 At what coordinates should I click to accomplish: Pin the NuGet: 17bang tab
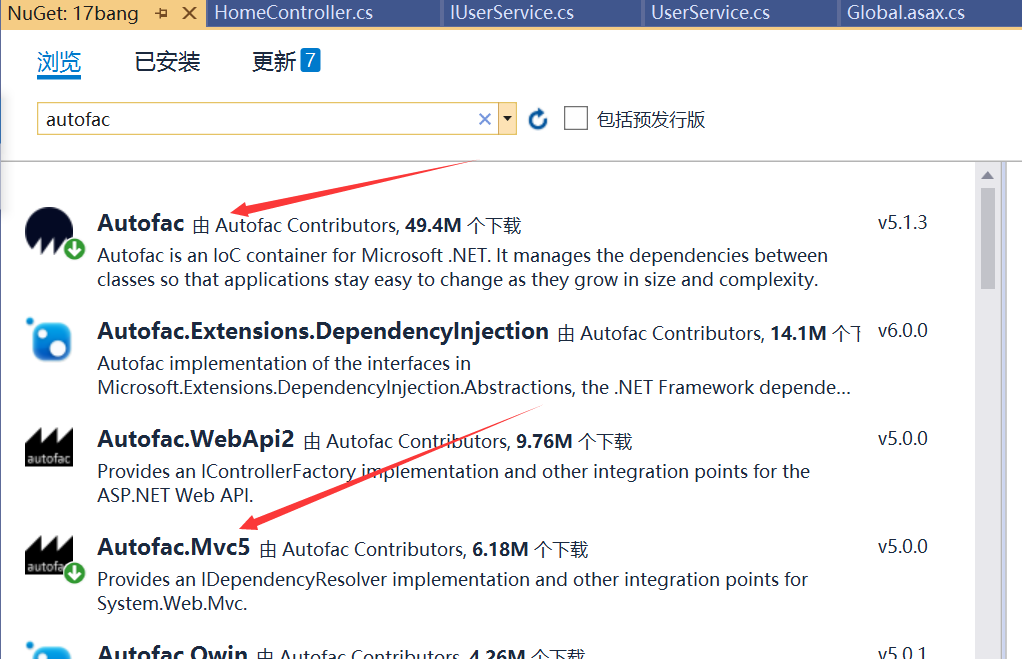point(162,13)
